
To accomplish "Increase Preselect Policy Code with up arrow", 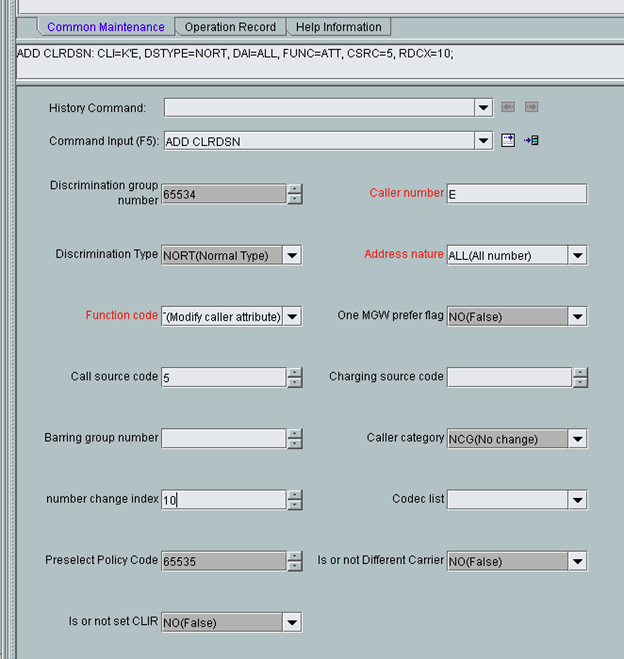I will 295,556.
